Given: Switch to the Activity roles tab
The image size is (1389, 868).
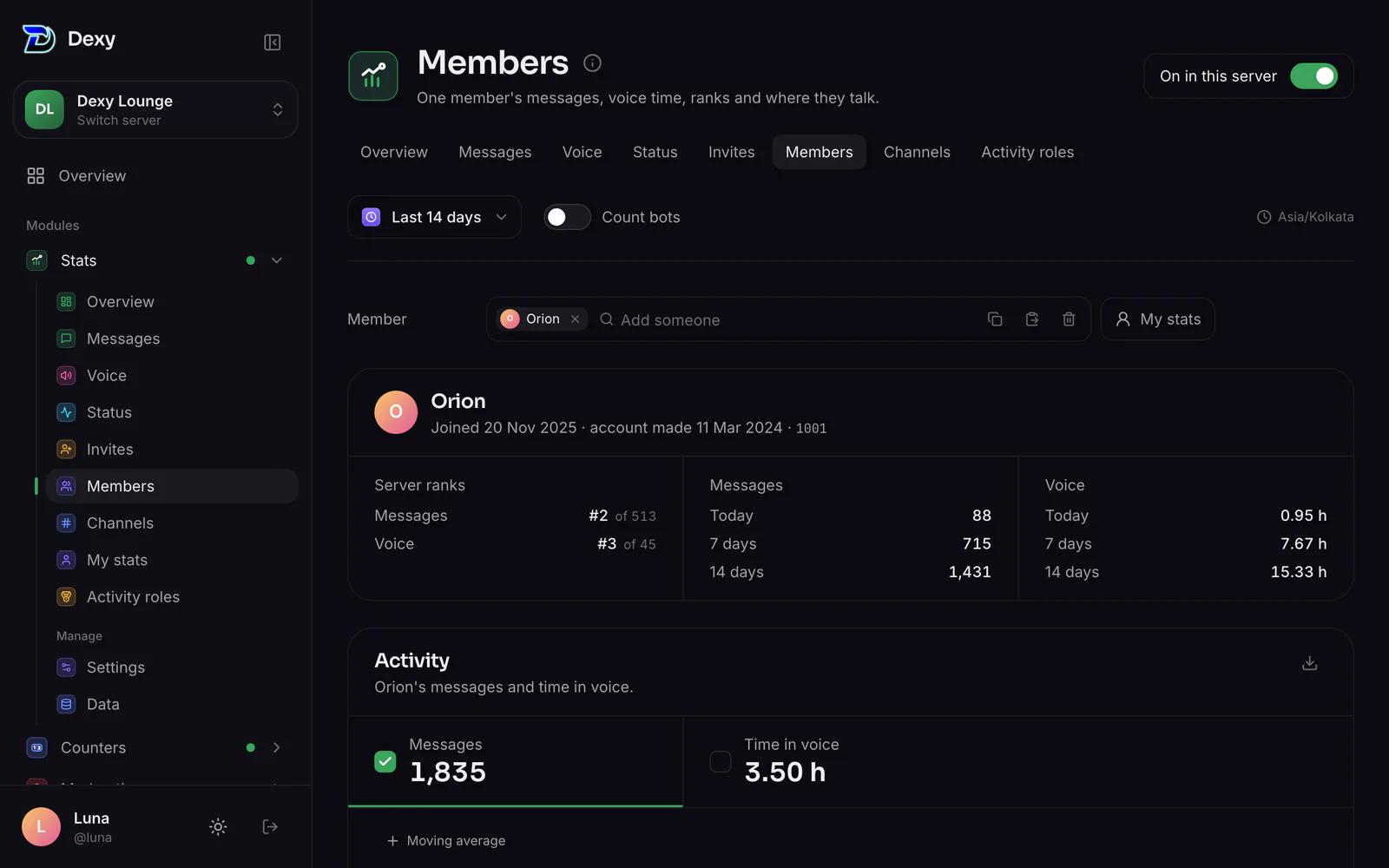Looking at the screenshot, I should (1027, 152).
